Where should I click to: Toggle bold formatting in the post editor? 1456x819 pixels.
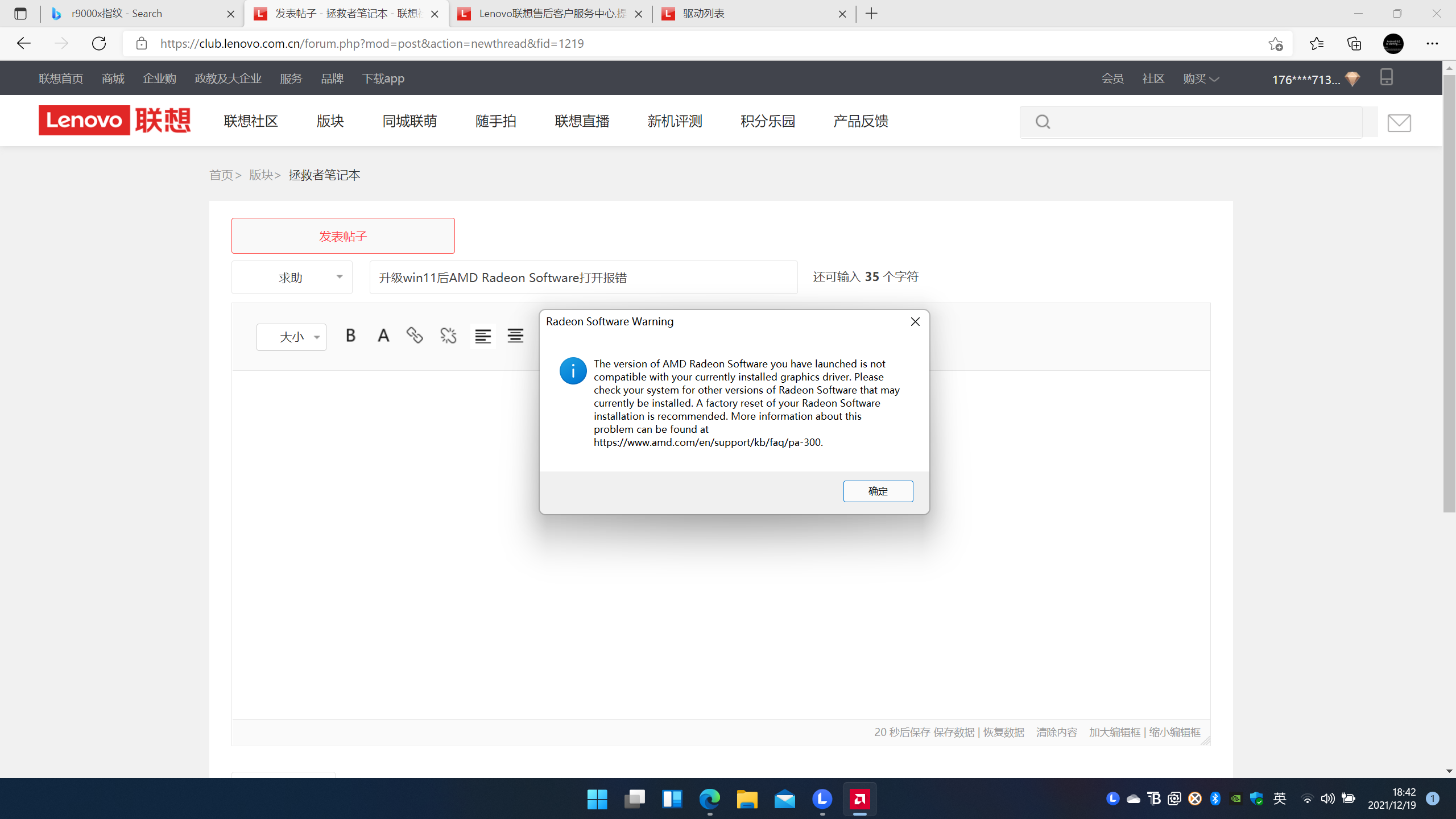[350, 336]
